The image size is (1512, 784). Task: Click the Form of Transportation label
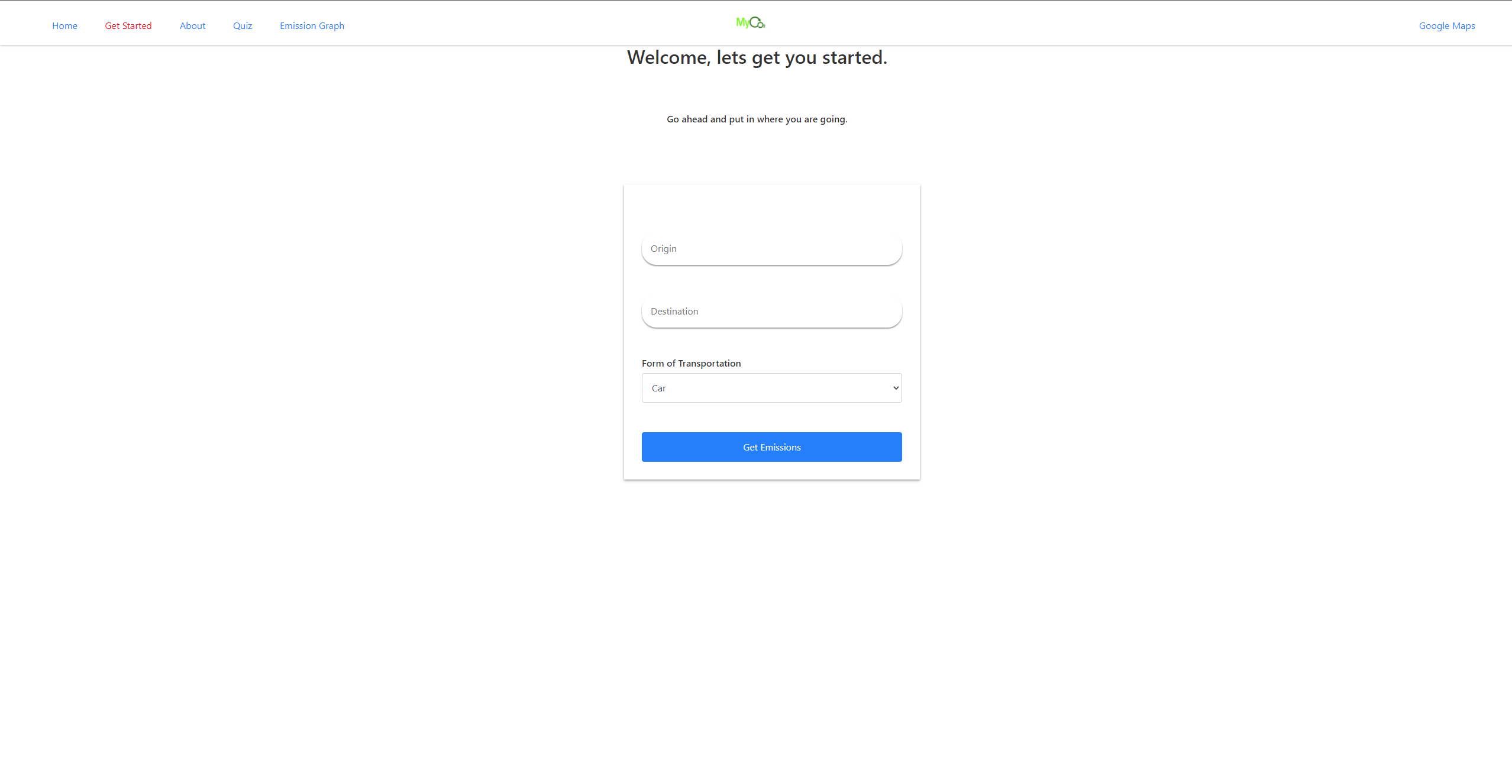(x=691, y=363)
